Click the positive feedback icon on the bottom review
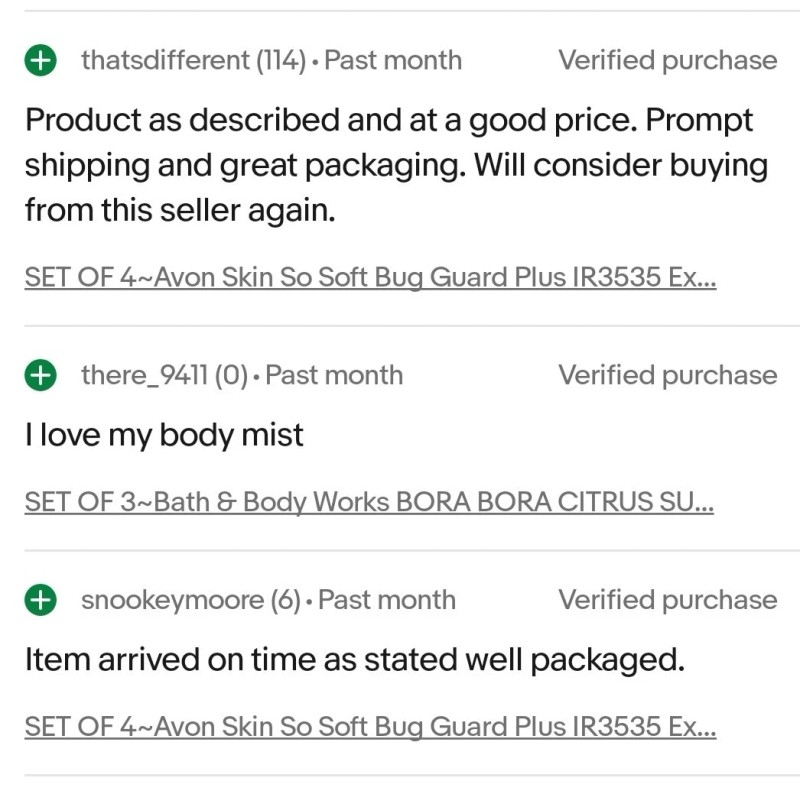The width and height of the screenshot is (800, 800). tap(40, 599)
